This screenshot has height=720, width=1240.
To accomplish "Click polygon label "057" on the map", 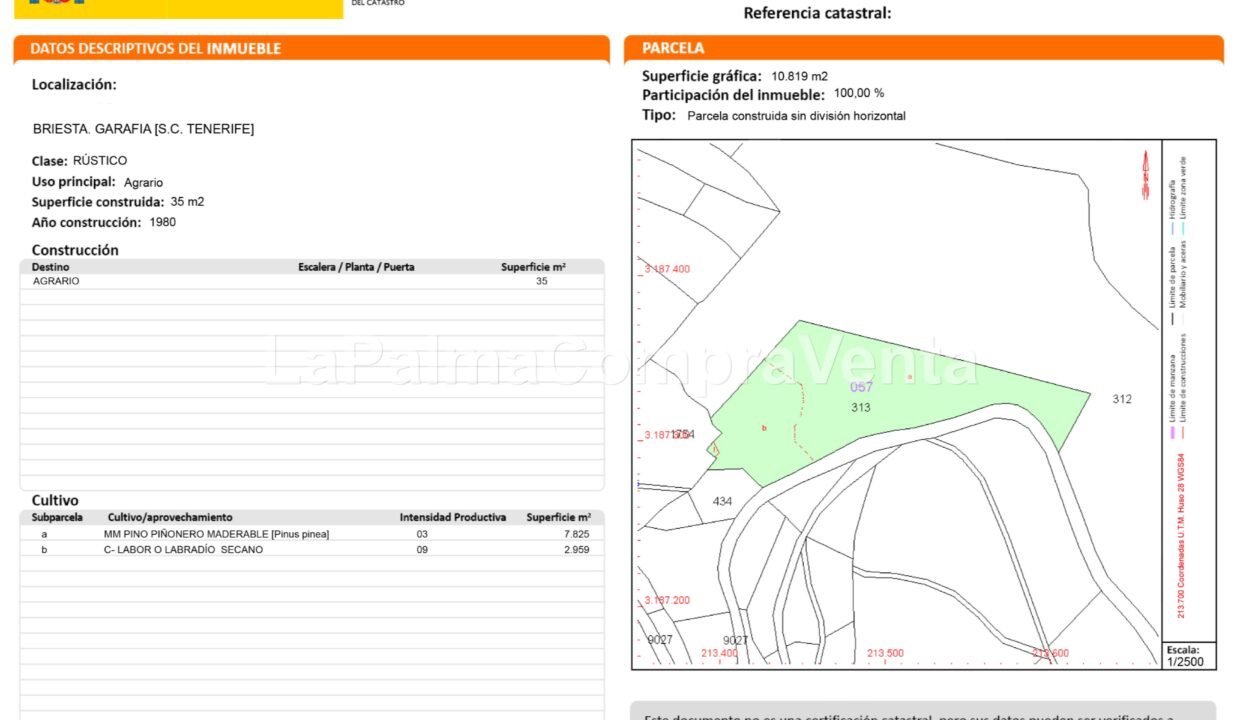I will 861,387.
